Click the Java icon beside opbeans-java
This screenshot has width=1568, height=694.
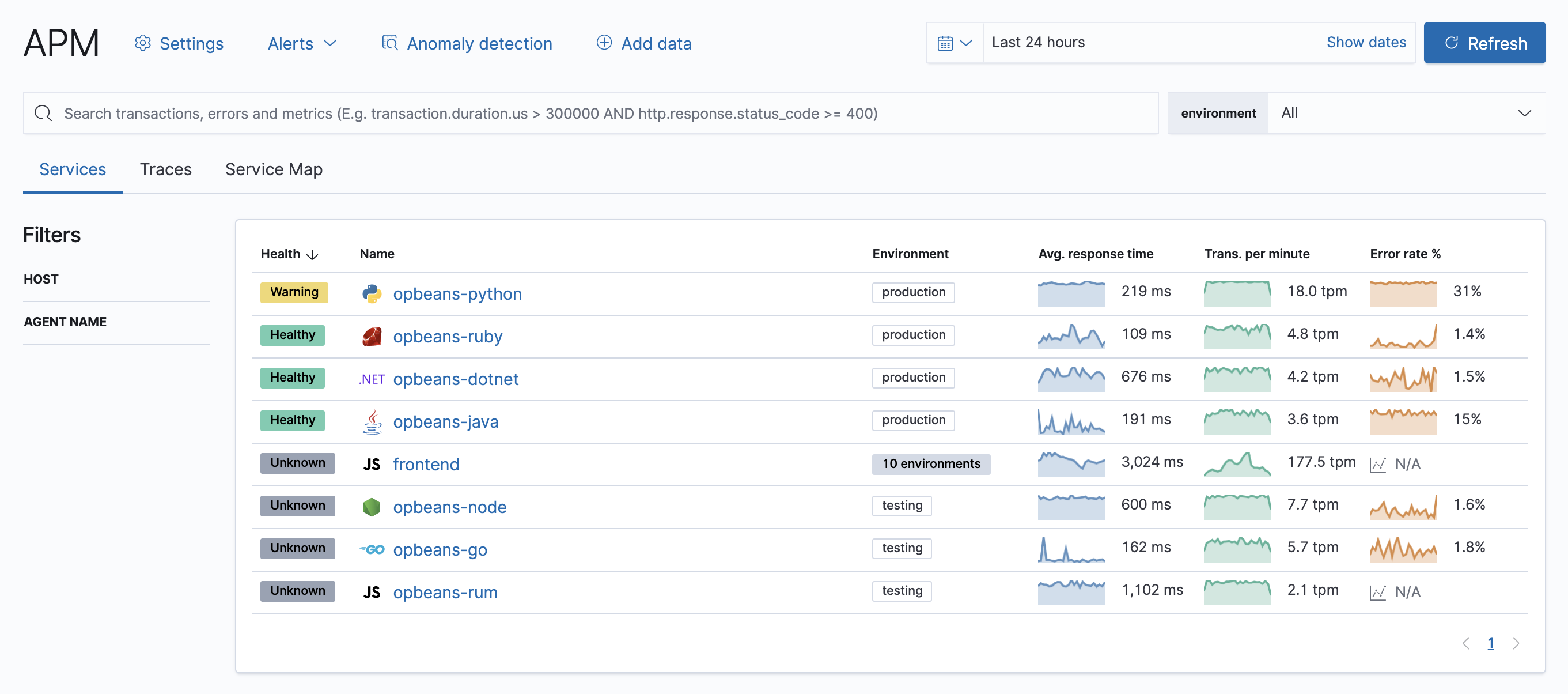(372, 421)
